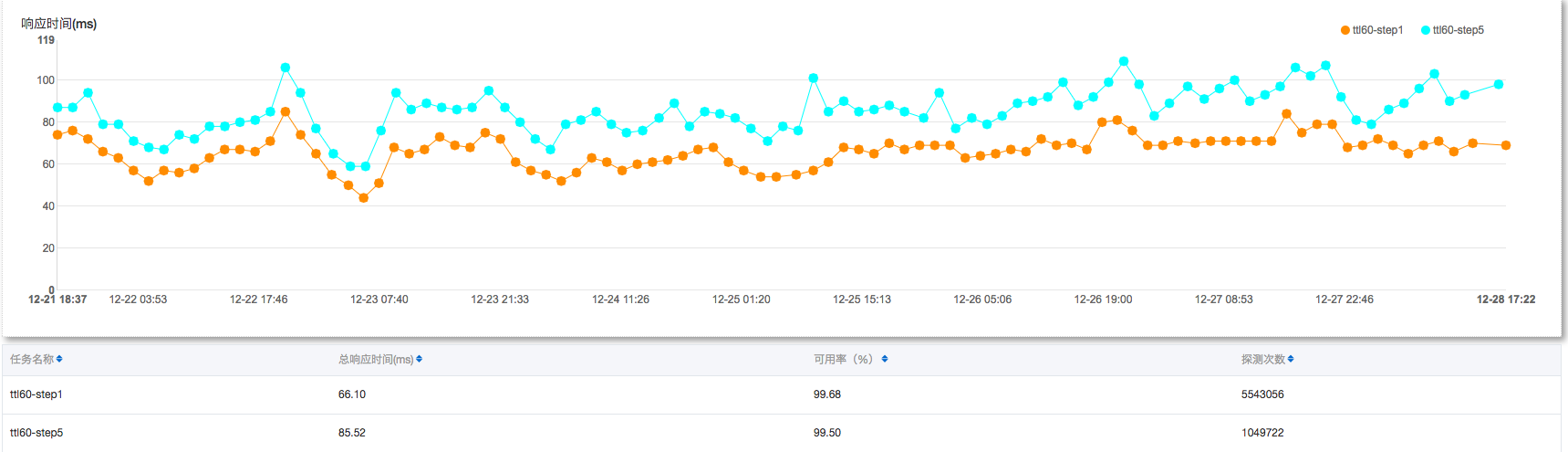Click the 85.52 response time cell
1568x452 pixels.
pos(352,433)
